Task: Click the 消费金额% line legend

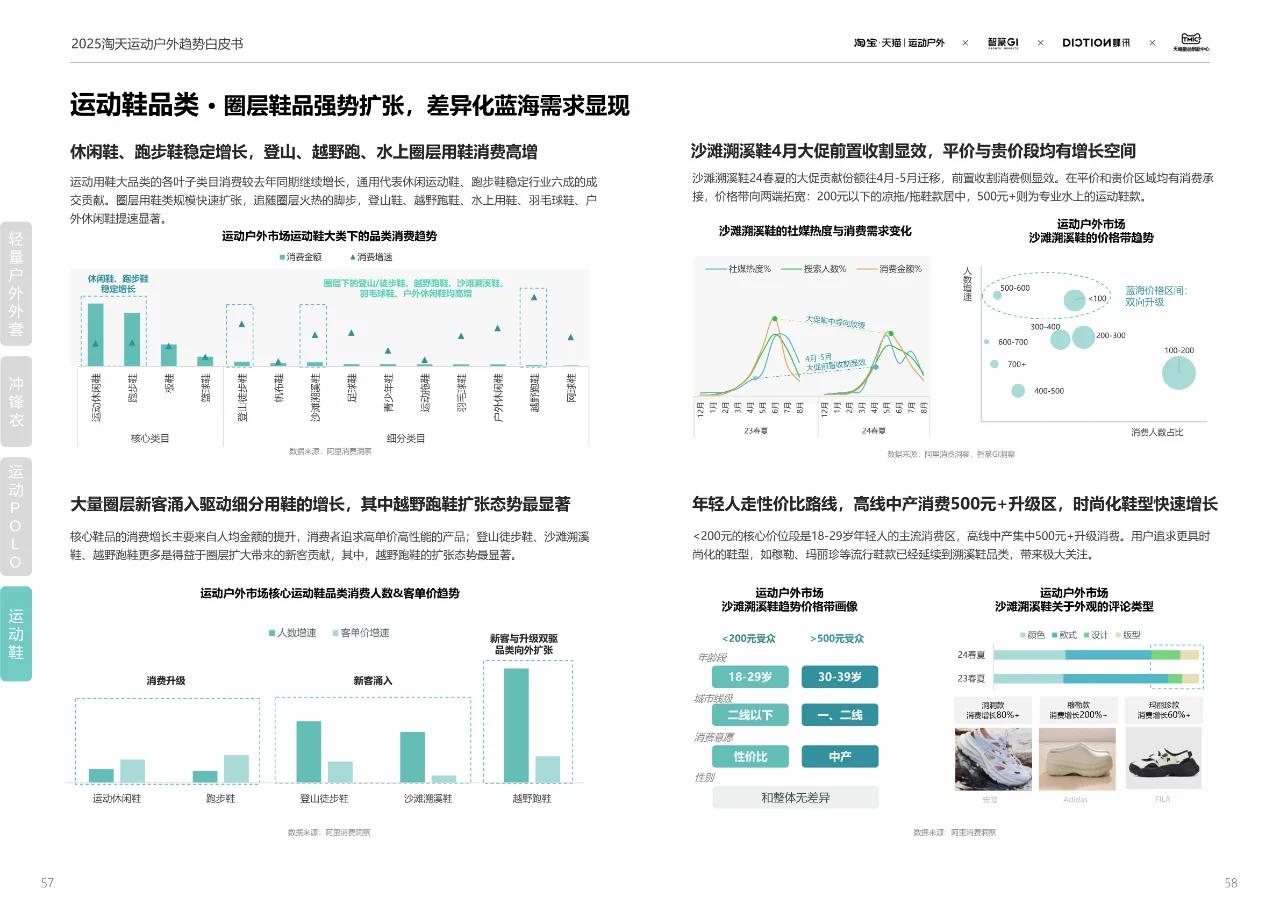Action: [889, 269]
